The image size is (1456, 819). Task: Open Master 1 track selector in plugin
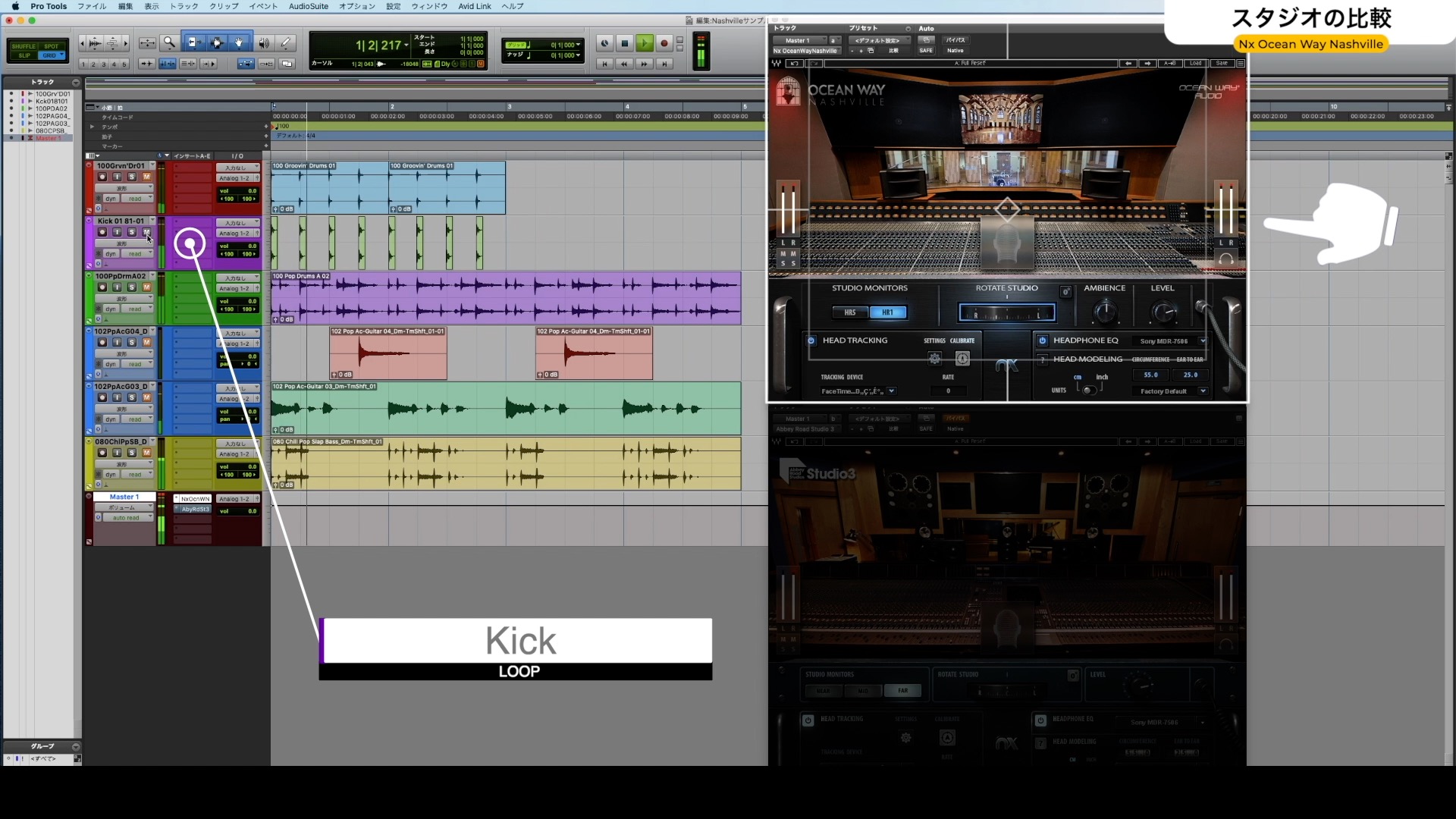(799, 40)
